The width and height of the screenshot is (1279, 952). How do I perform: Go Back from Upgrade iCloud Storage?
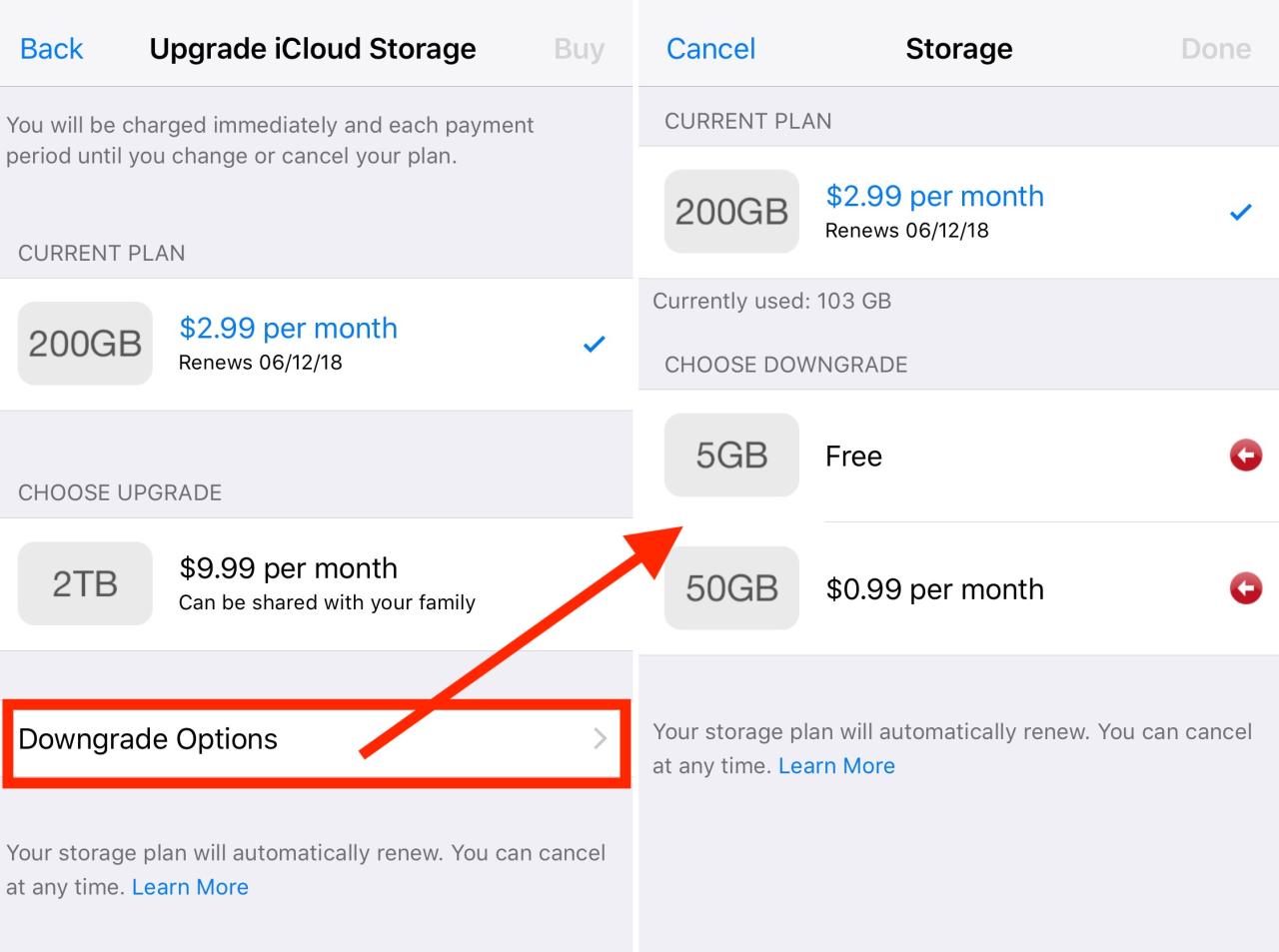coord(50,48)
